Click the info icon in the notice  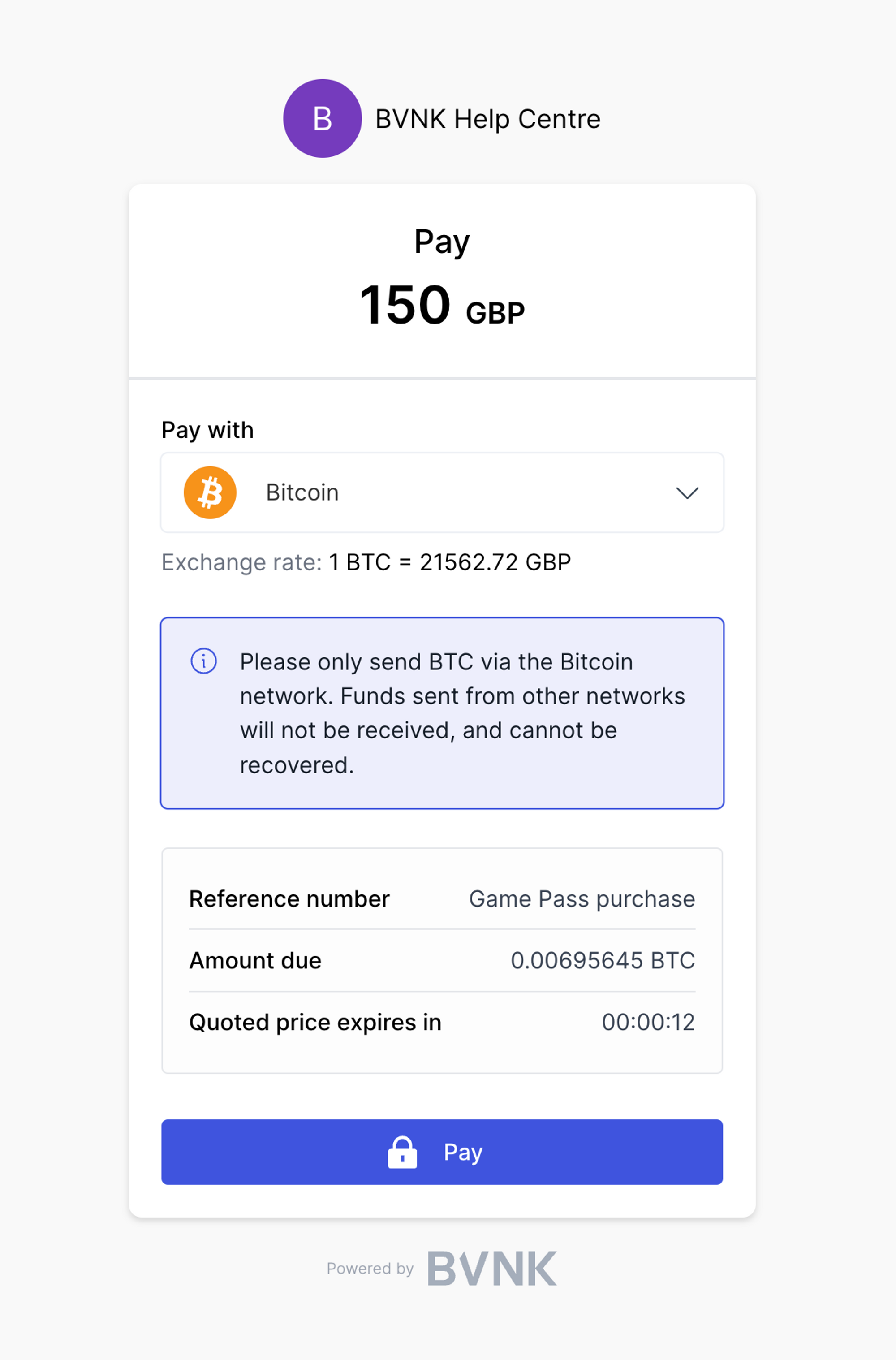tap(203, 661)
